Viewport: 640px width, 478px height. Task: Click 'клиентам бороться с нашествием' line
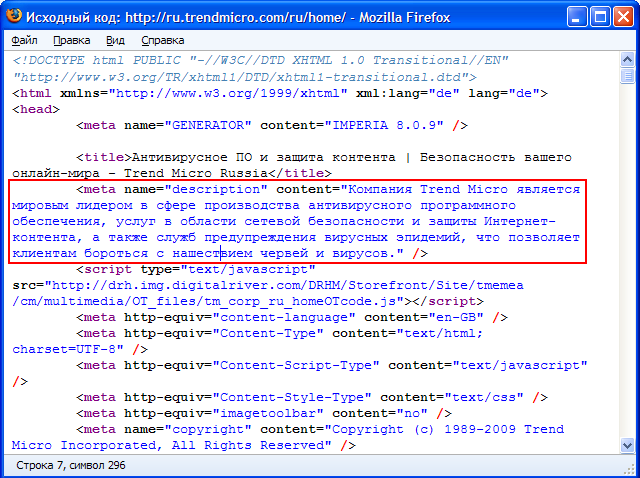click(132, 253)
